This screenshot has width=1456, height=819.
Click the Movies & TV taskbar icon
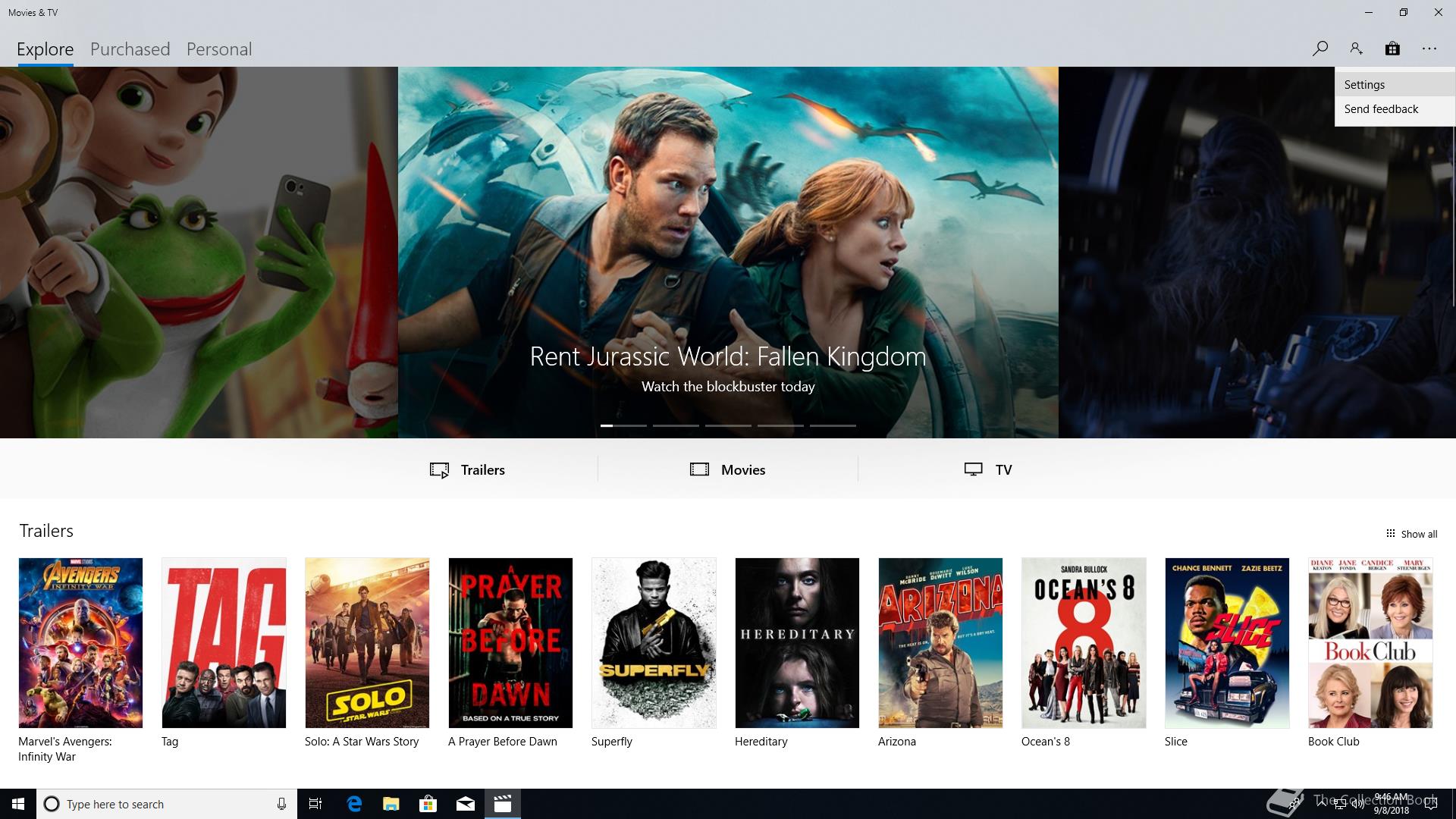503,804
